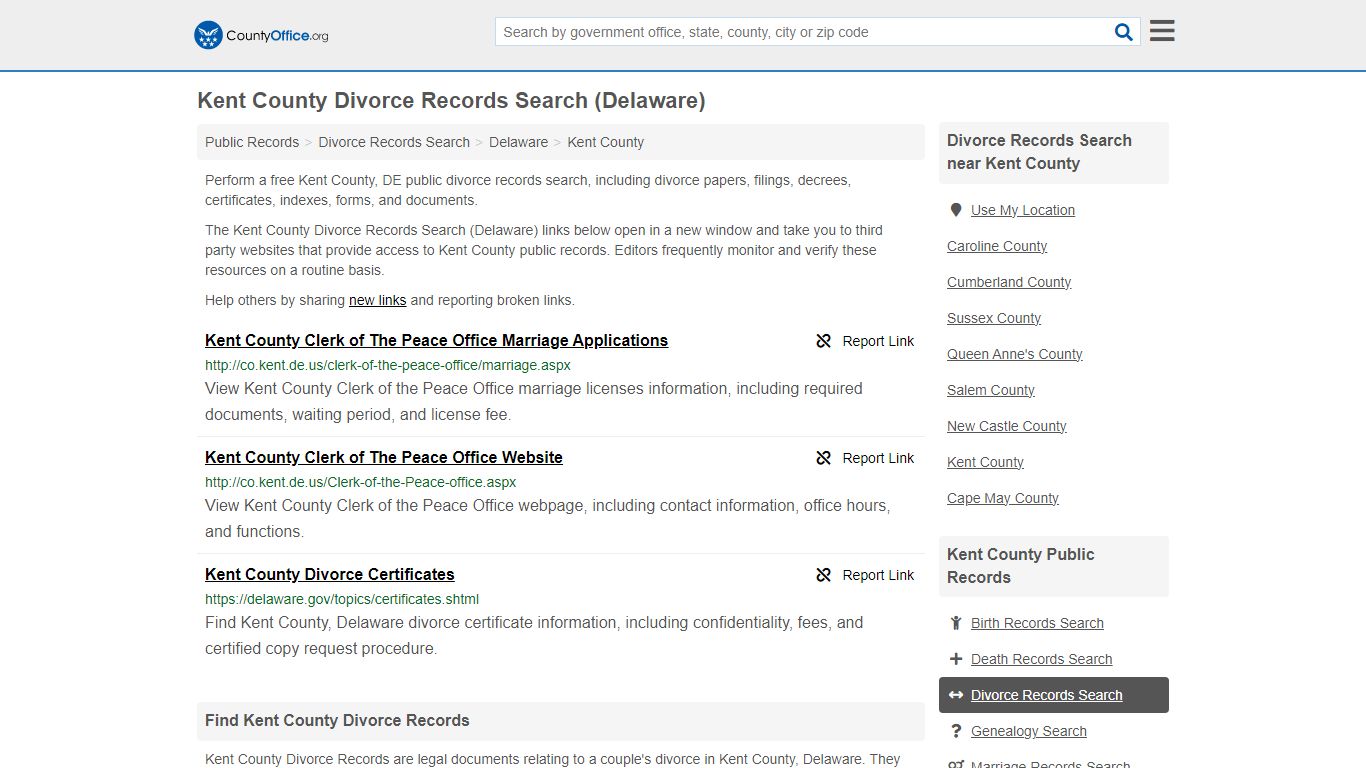Open Birth Records Search
Image resolution: width=1366 pixels, height=768 pixels.
1037,623
